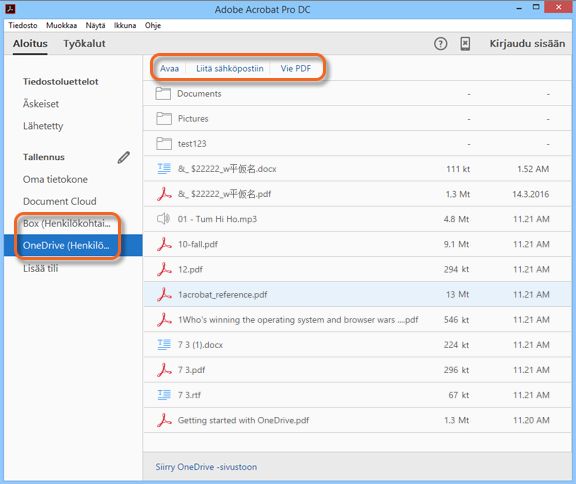This screenshot has width=576, height=484.
Task: Open the Ikkuna menu
Action: tap(125, 25)
